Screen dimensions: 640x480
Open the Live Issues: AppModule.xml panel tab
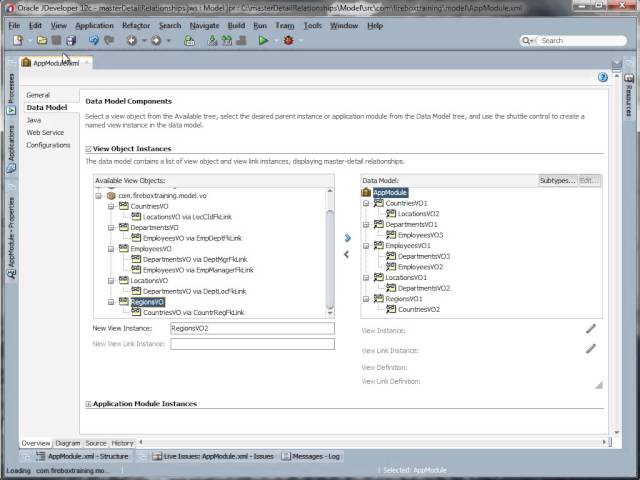213,456
